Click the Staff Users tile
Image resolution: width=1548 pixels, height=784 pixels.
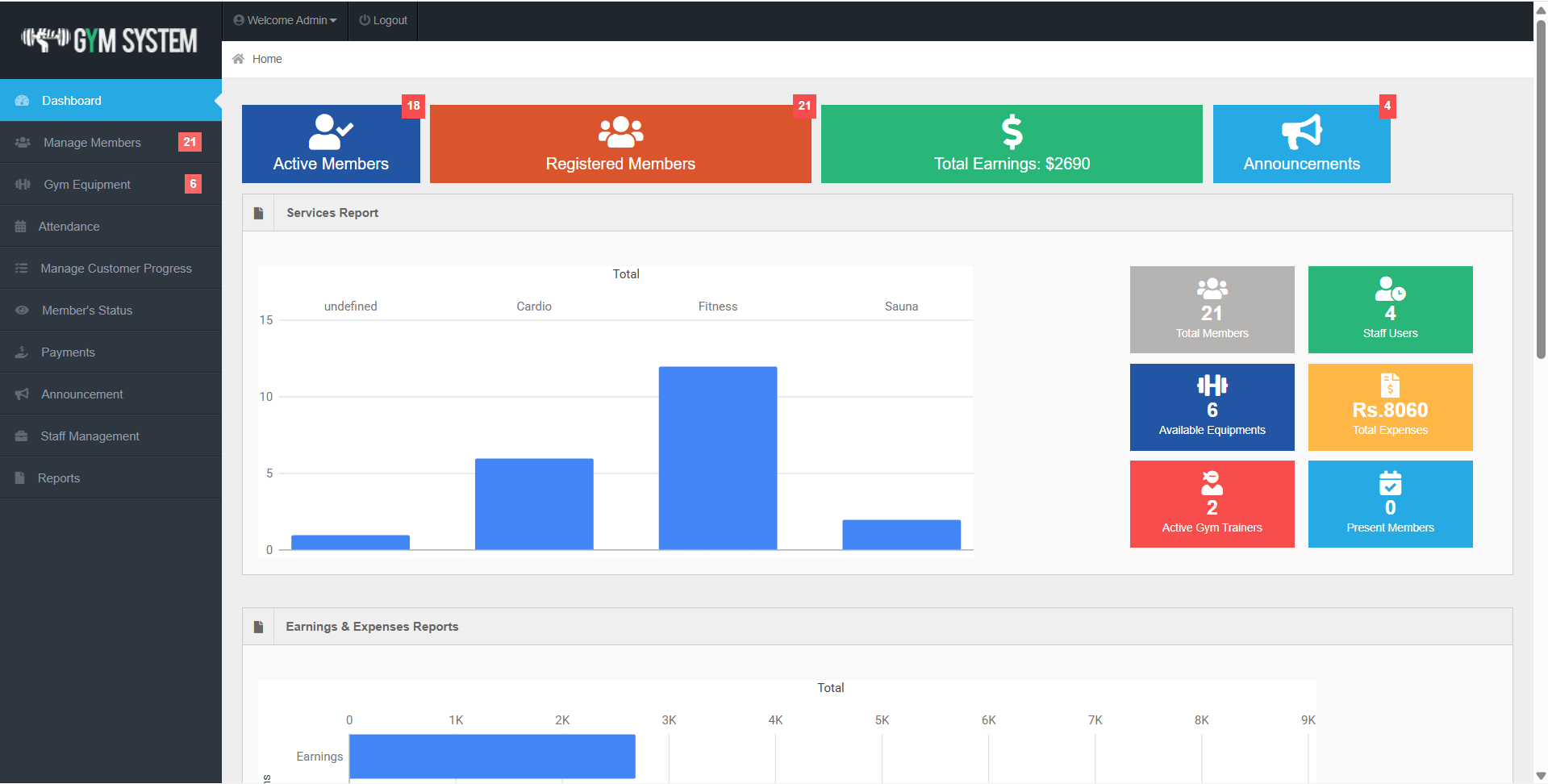tap(1390, 310)
